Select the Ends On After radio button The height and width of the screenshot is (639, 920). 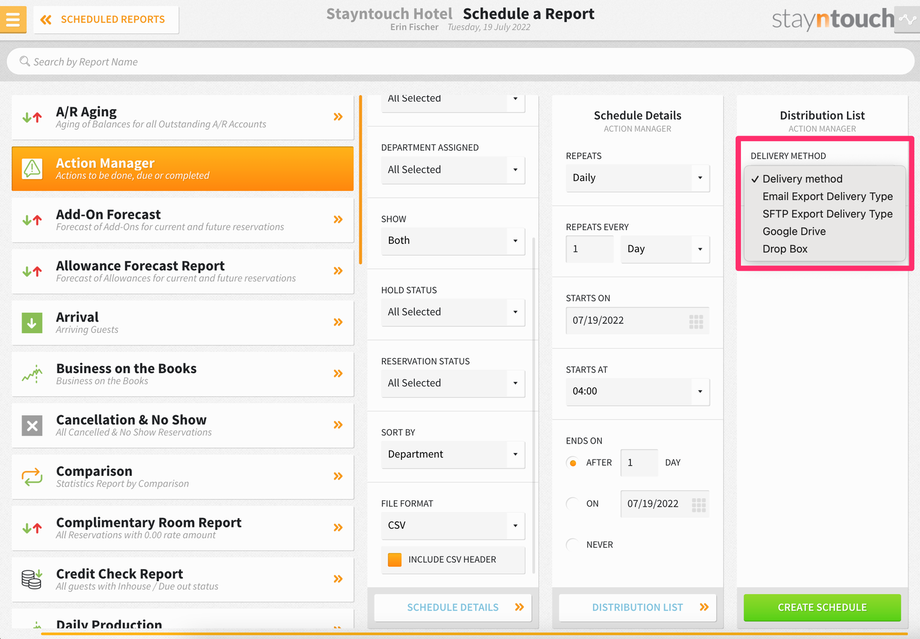pos(573,463)
